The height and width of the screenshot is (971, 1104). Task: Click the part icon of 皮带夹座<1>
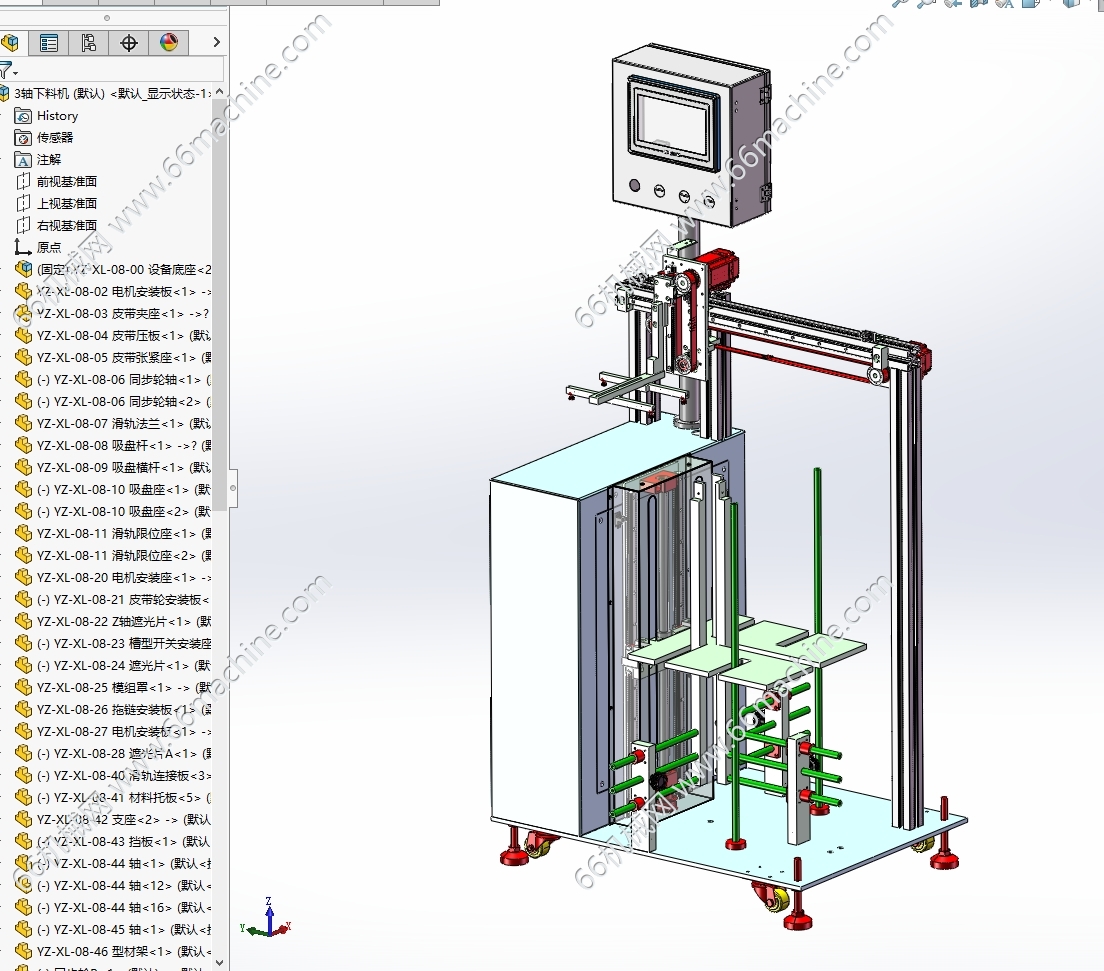click(x=23, y=313)
